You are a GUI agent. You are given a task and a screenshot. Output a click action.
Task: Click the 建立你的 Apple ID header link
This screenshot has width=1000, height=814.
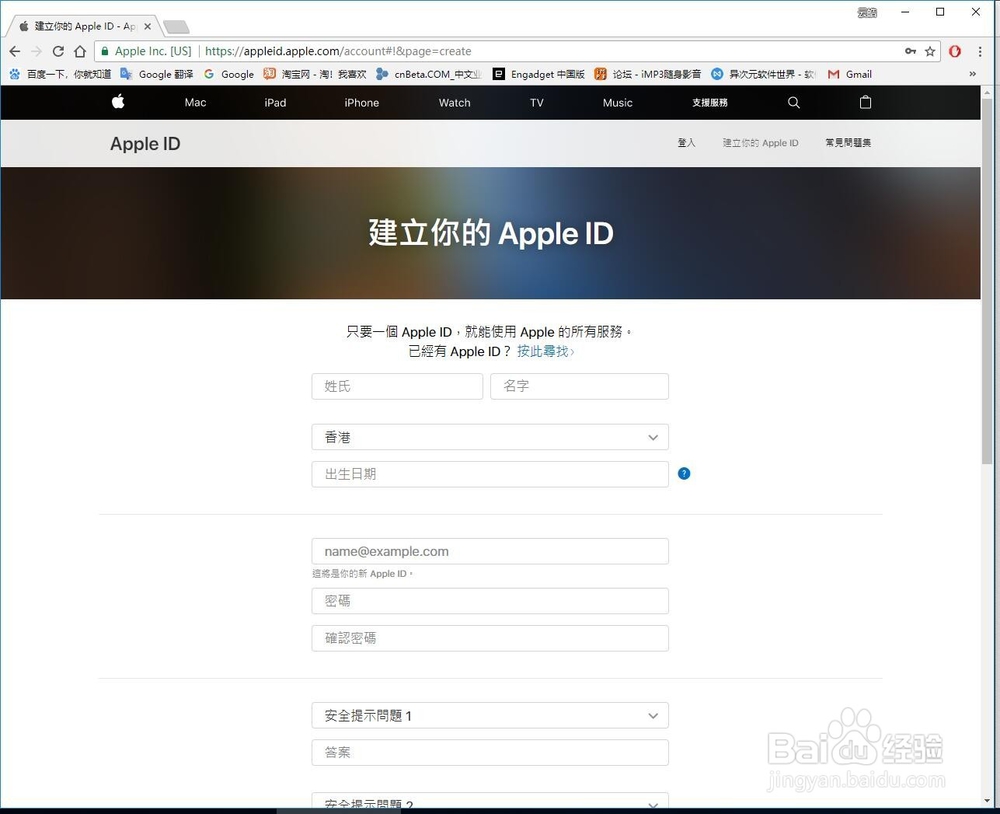click(760, 143)
